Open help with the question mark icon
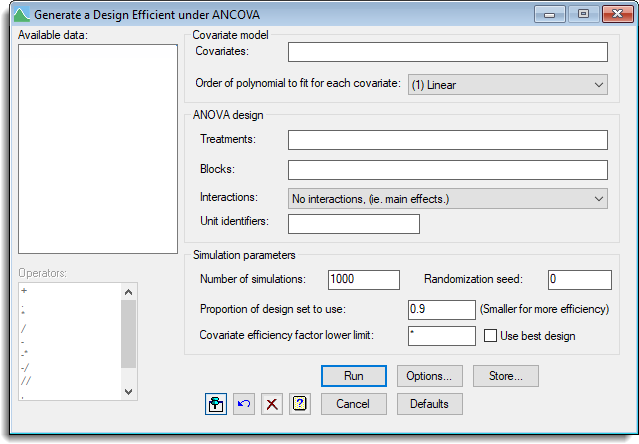The height and width of the screenshot is (444, 639). coord(299,404)
